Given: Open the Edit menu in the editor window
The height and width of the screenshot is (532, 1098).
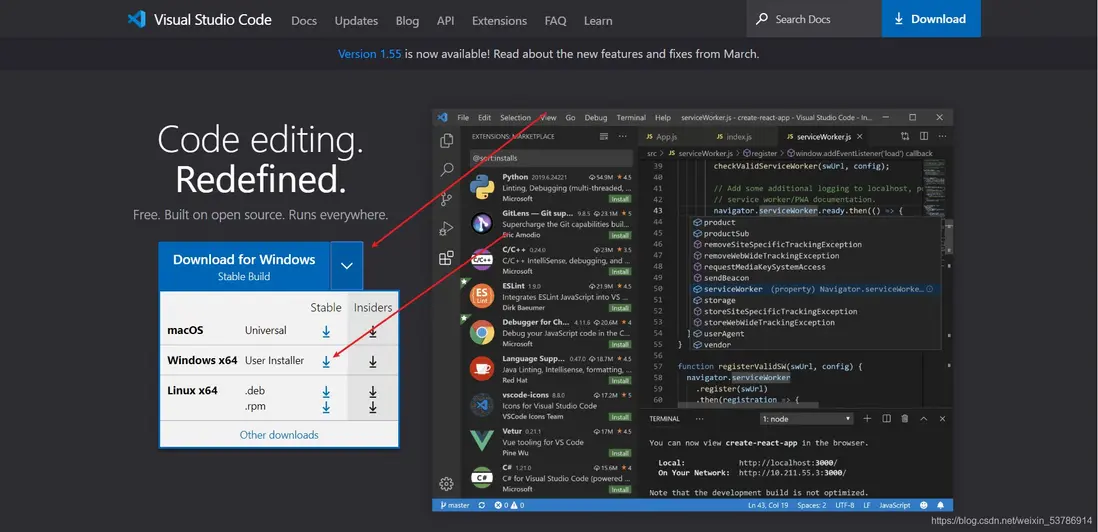Looking at the screenshot, I should 485,118.
